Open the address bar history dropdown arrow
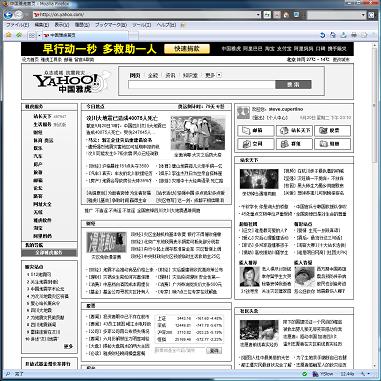Image resolution: width=381 pixels, height=381 pixels. (x=259, y=15)
